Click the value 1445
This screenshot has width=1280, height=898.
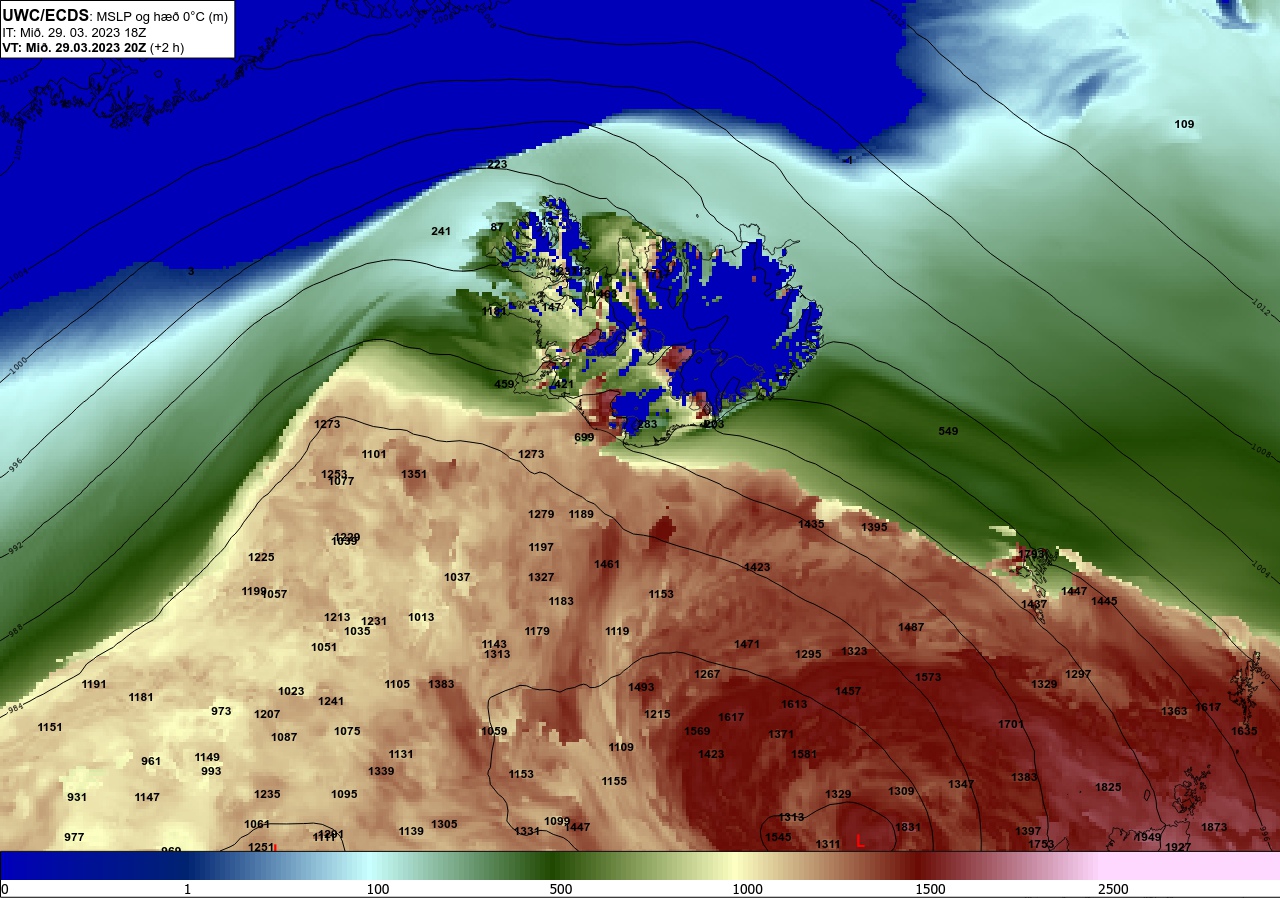(1104, 601)
